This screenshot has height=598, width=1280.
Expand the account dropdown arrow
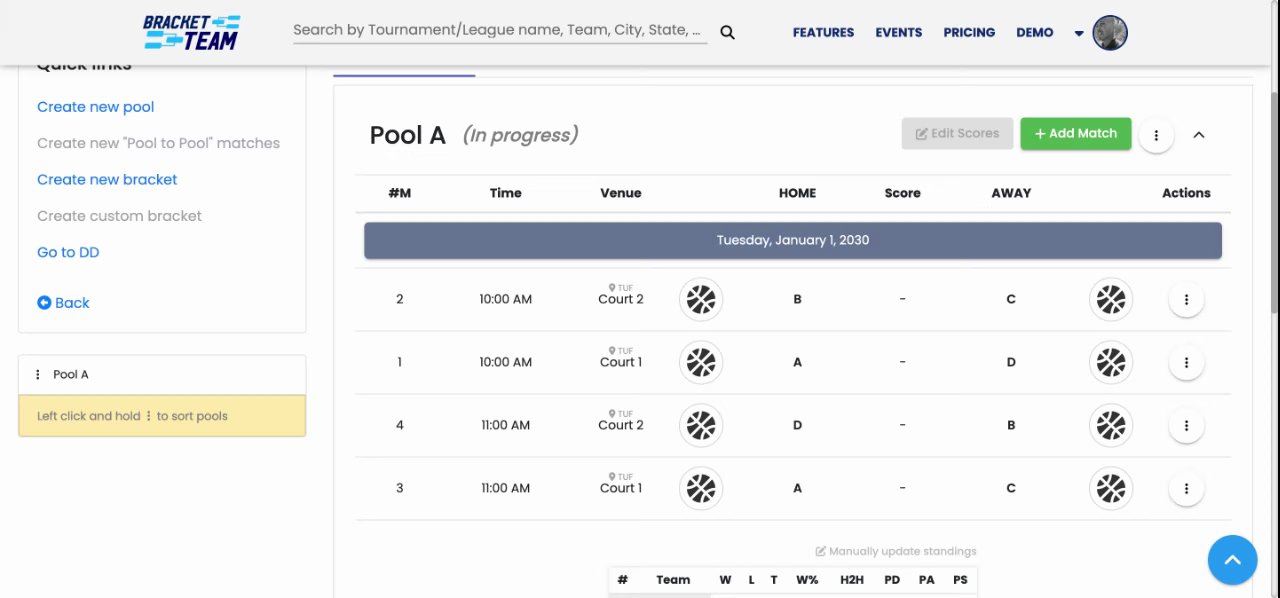[x=1079, y=33]
